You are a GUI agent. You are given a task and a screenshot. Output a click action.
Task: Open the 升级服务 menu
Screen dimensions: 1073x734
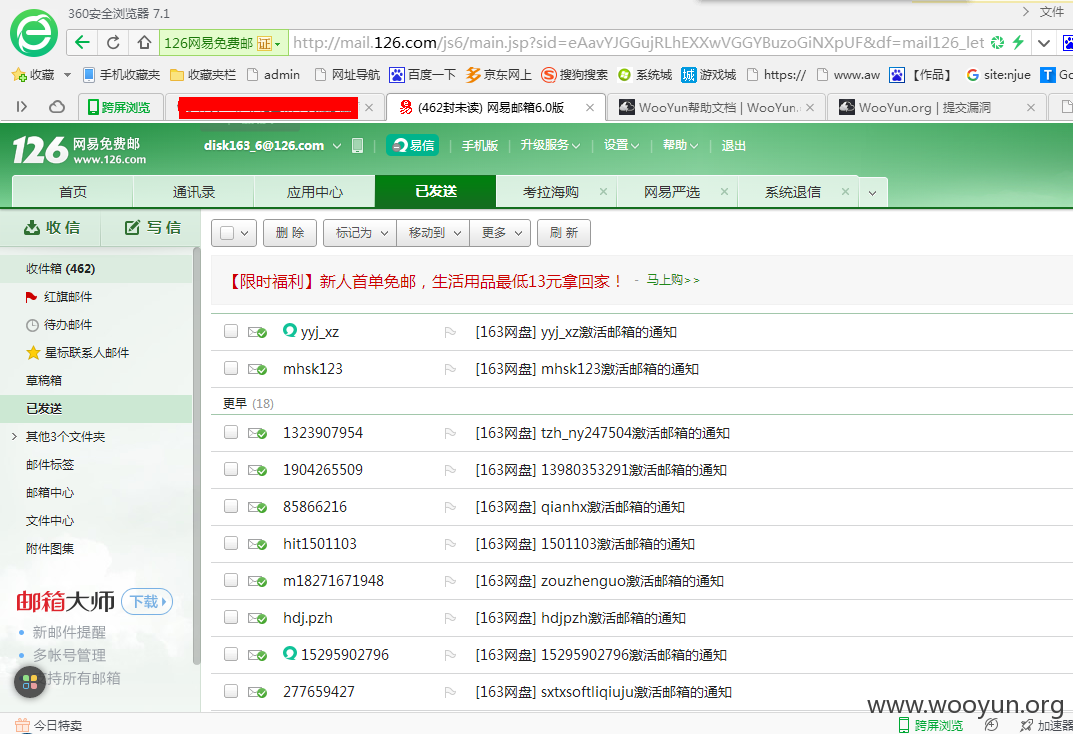550,145
